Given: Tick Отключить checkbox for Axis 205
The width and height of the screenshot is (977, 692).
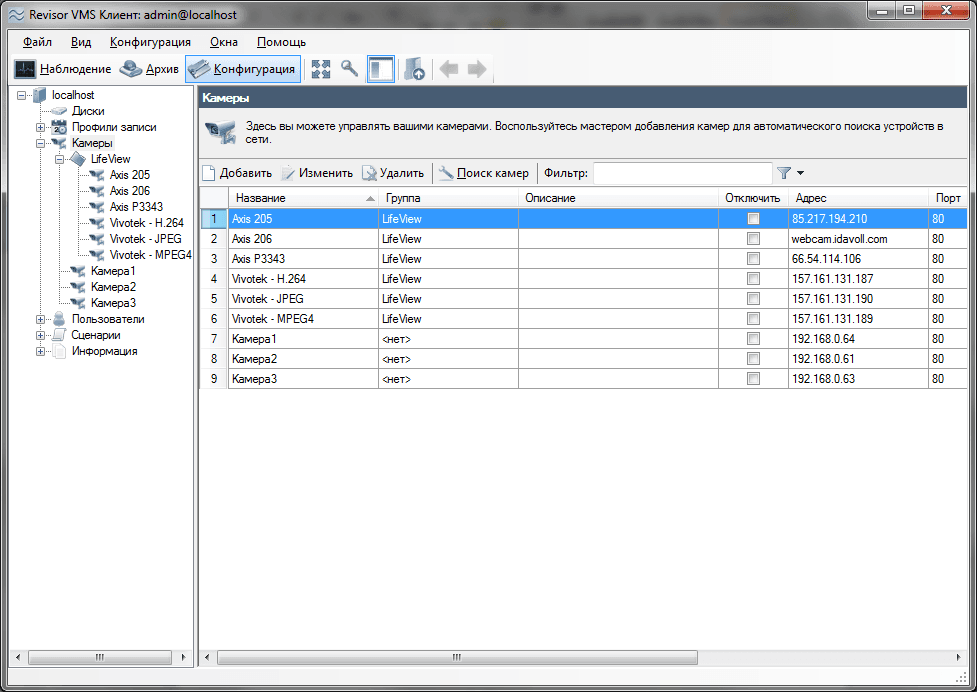Looking at the screenshot, I should pos(753,219).
